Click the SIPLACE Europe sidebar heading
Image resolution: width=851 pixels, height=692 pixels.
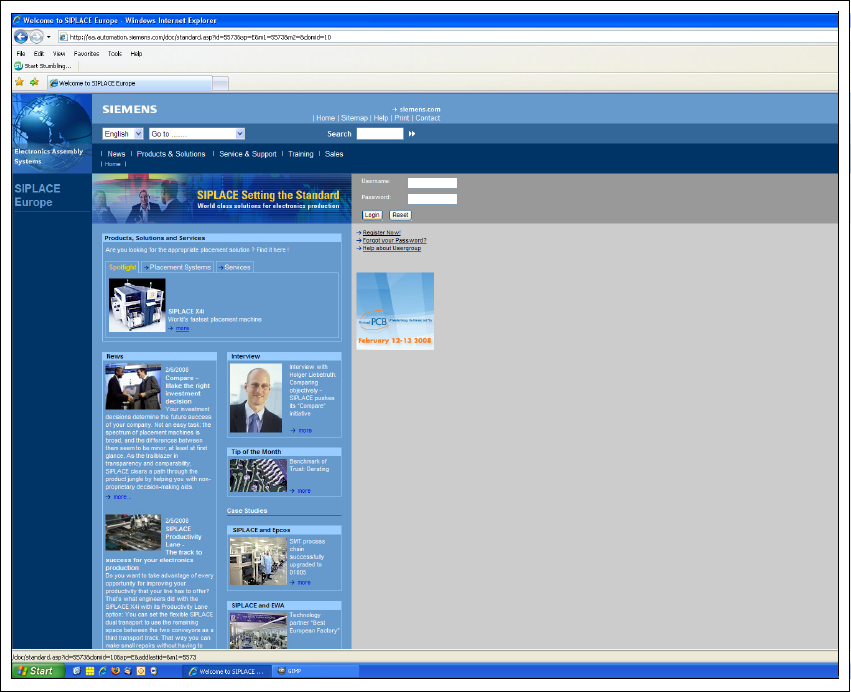(37, 195)
